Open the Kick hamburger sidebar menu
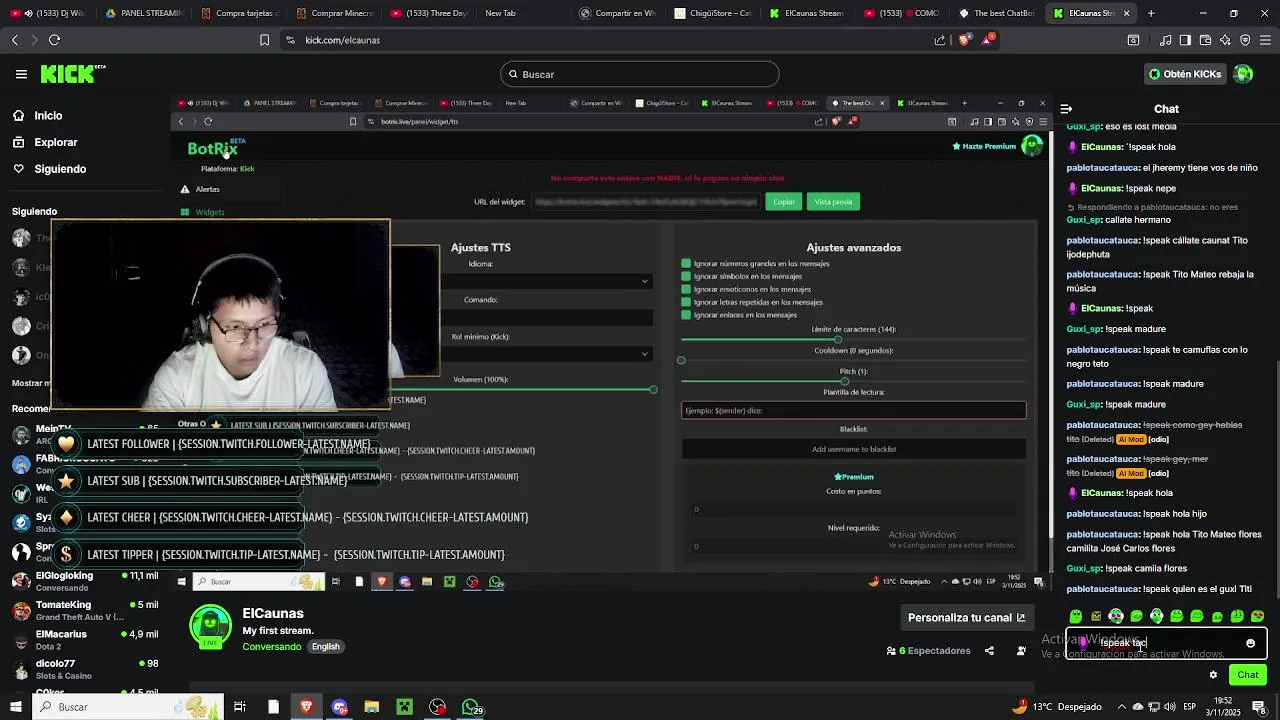This screenshot has height=720, width=1280. 21,74
